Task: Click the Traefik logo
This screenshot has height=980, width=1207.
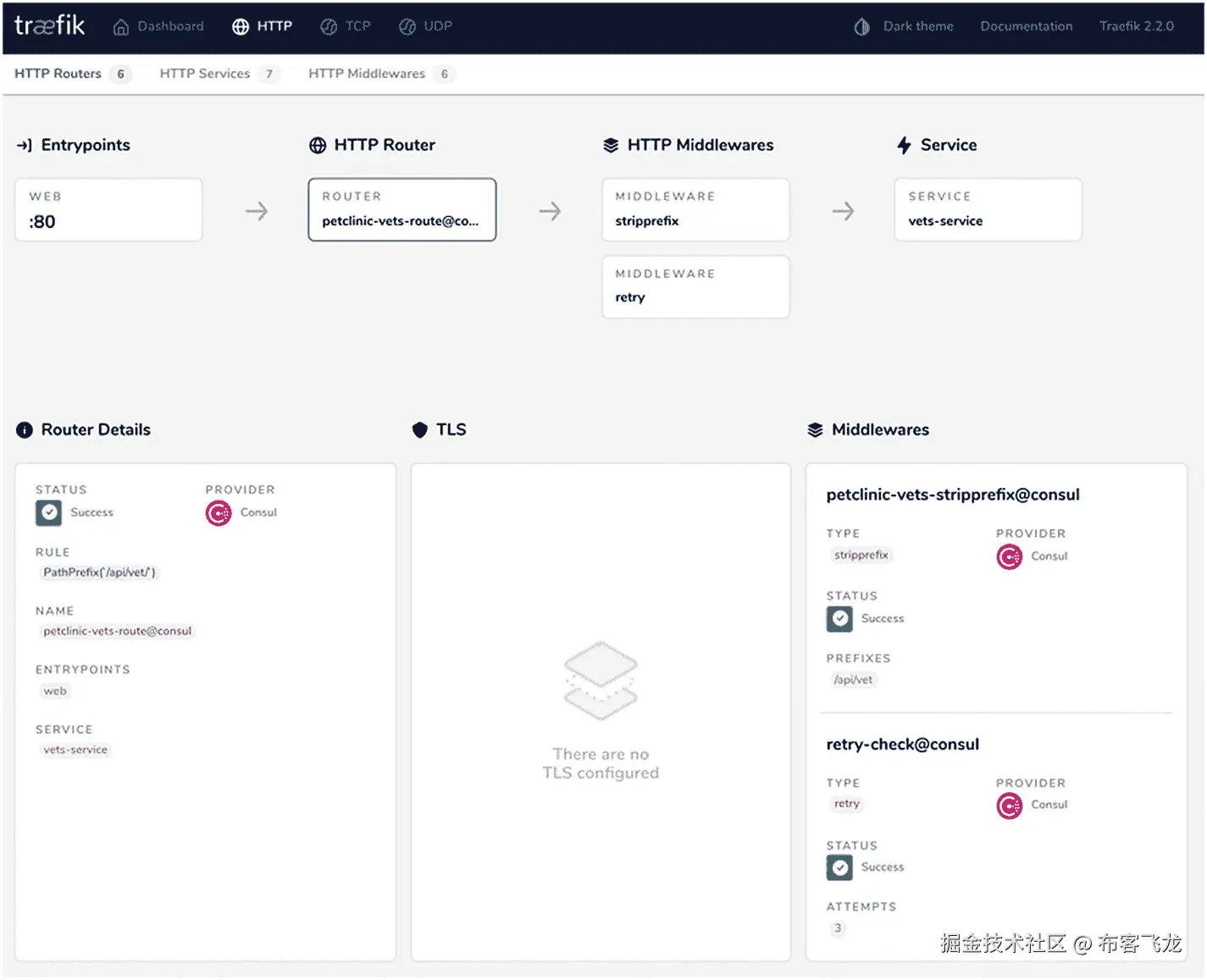Action: coord(50,25)
